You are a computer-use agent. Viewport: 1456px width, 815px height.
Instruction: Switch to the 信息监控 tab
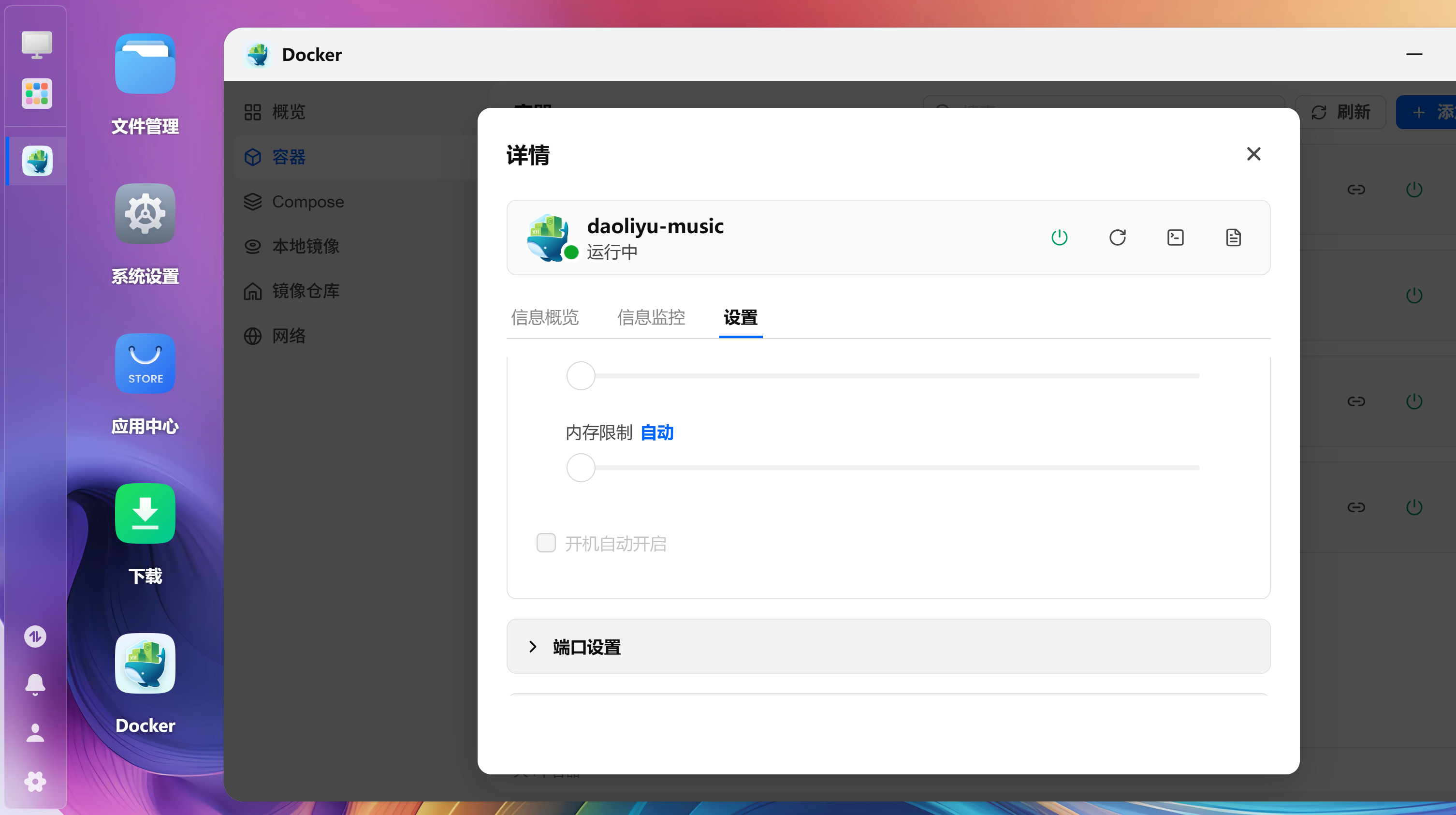coord(651,318)
